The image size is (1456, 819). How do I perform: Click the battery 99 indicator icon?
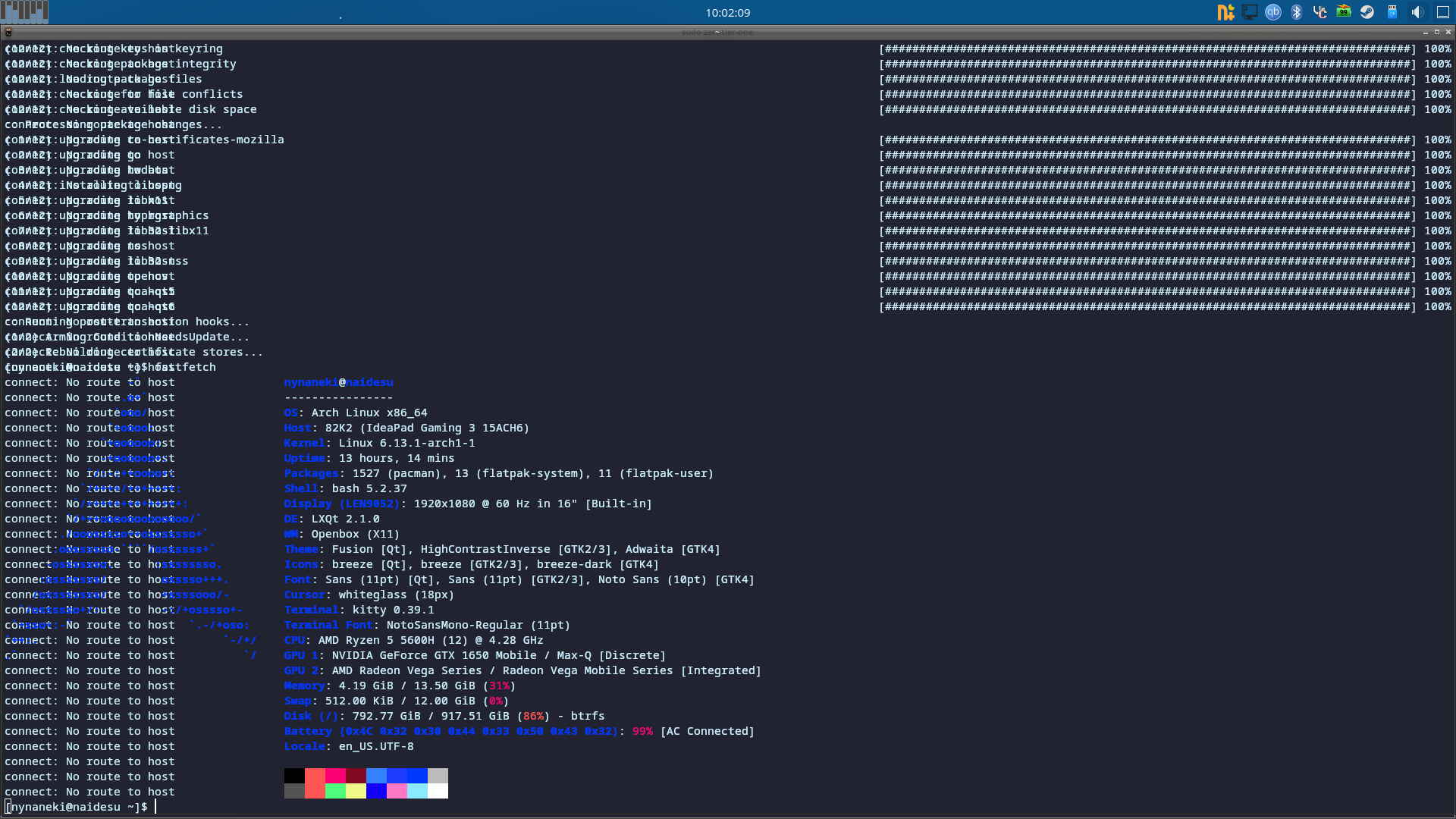pos(1344,12)
